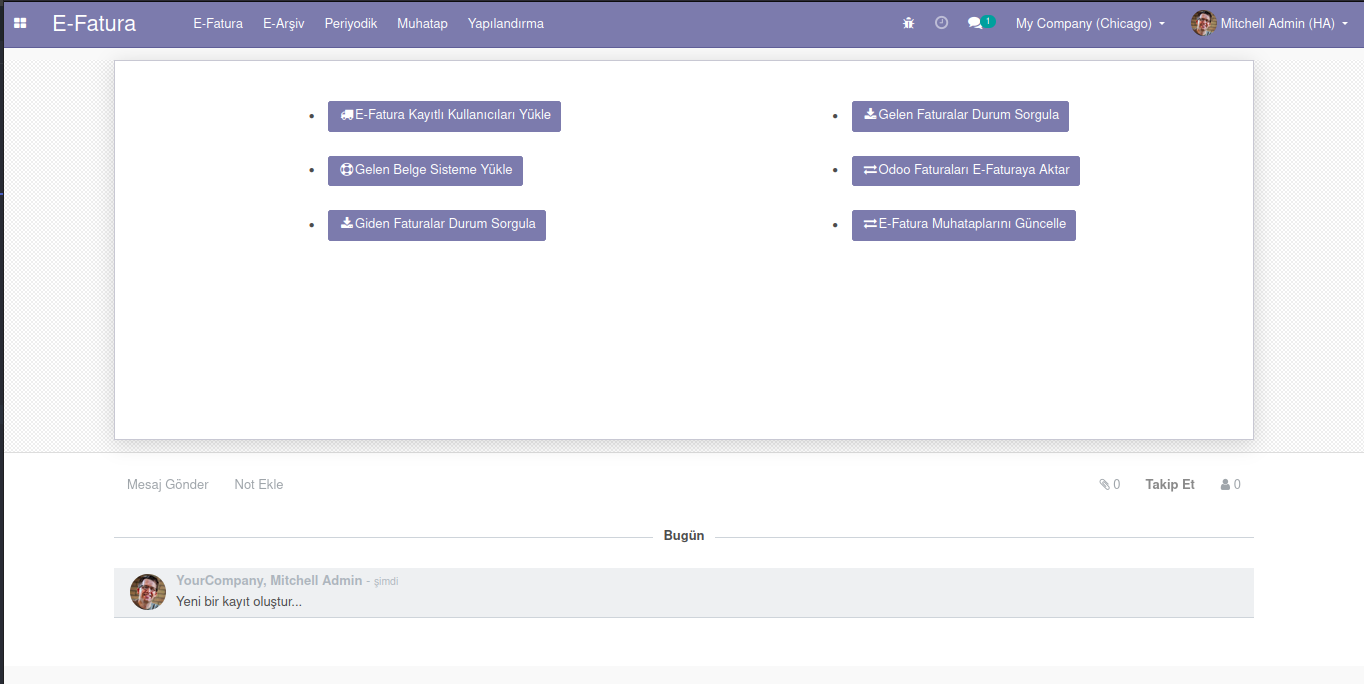
Task: Click Mesaj Gönder link
Action: click(167, 485)
